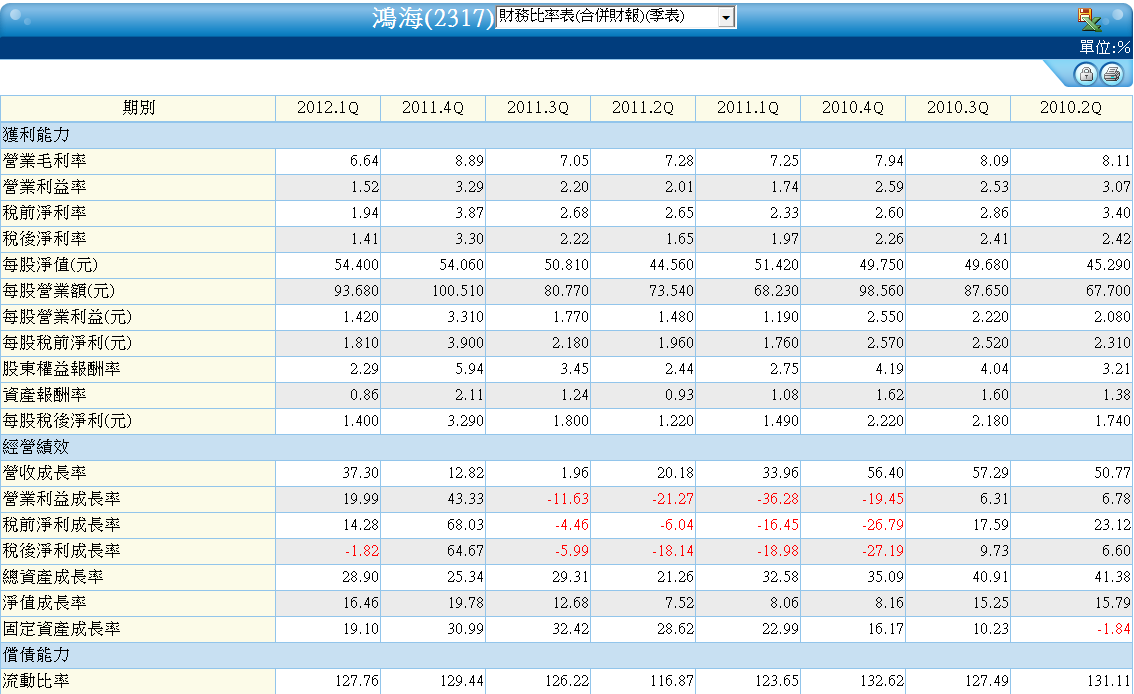Click the 41.38 total asset growth value
The height and width of the screenshot is (694, 1134).
click(1112, 577)
